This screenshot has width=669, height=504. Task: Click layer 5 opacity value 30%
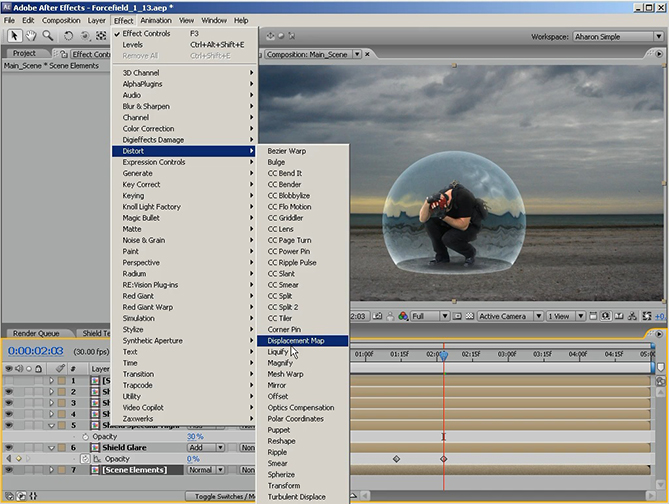coord(195,437)
